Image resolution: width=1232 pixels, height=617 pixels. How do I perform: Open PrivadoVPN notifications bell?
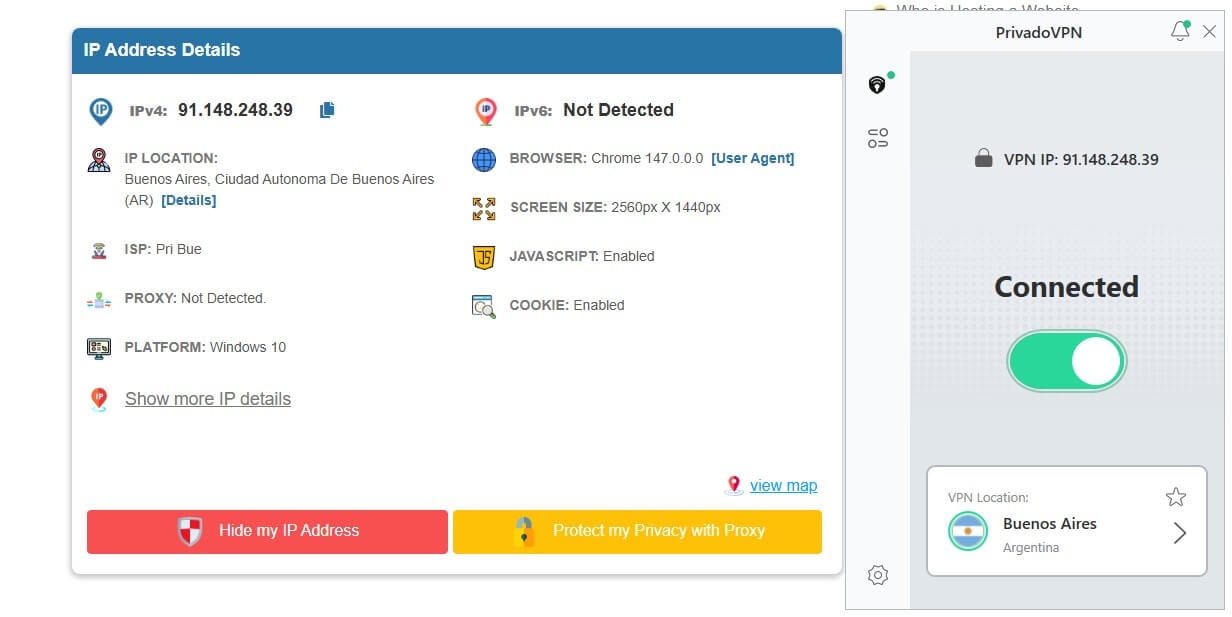pyautogui.click(x=1180, y=31)
